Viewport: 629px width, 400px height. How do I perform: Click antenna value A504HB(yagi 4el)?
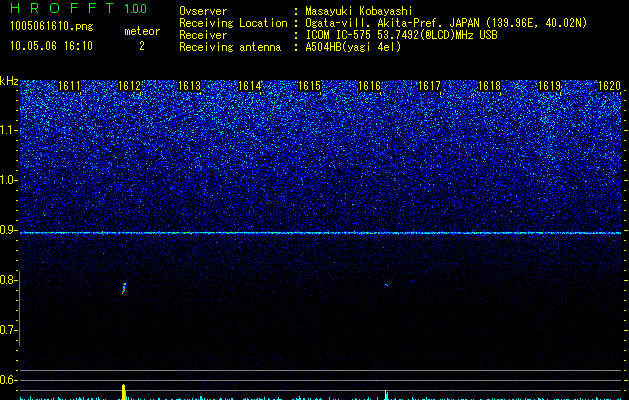click(x=353, y=47)
